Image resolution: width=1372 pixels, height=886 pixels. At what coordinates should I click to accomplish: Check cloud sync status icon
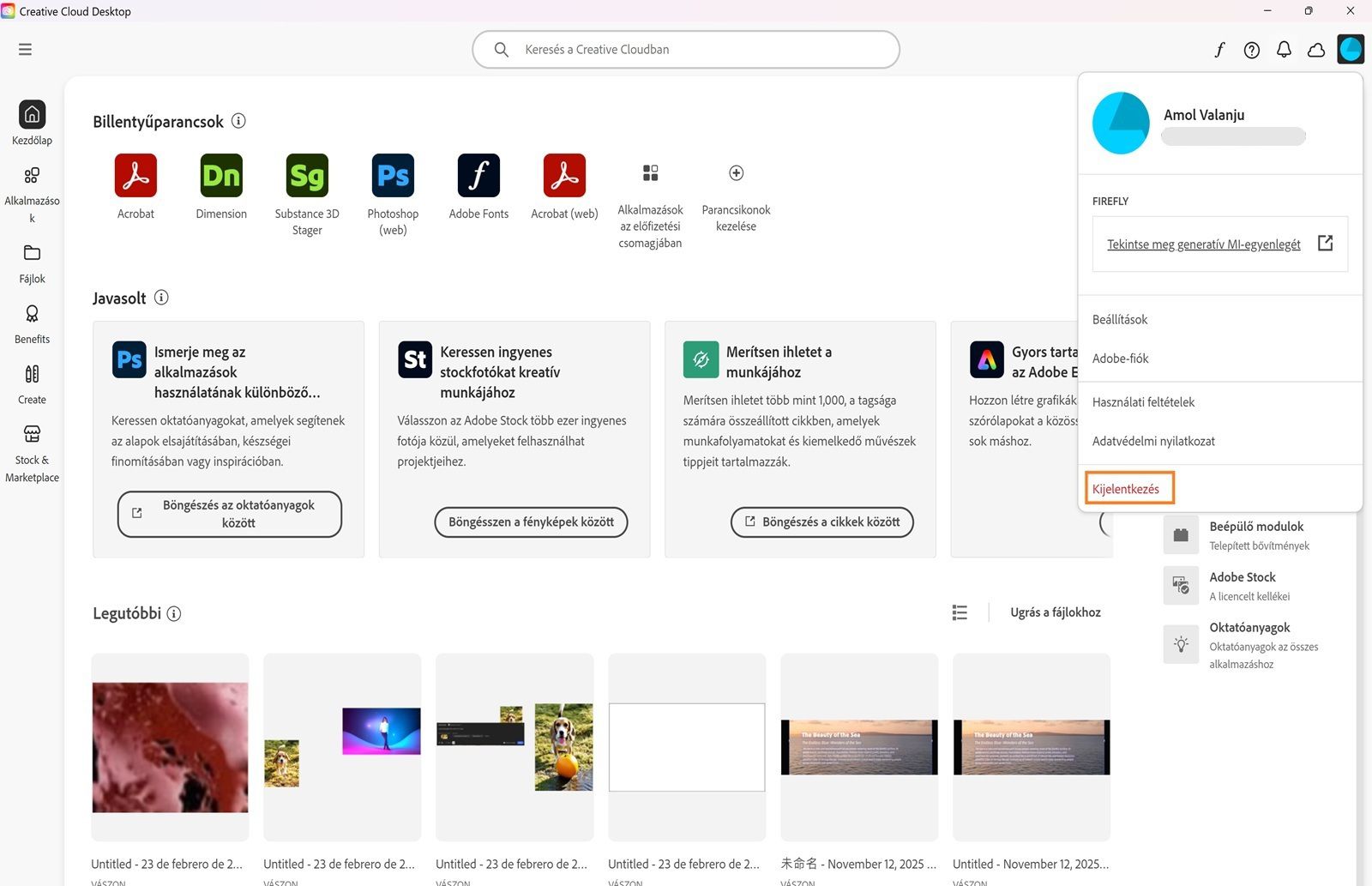point(1316,50)
